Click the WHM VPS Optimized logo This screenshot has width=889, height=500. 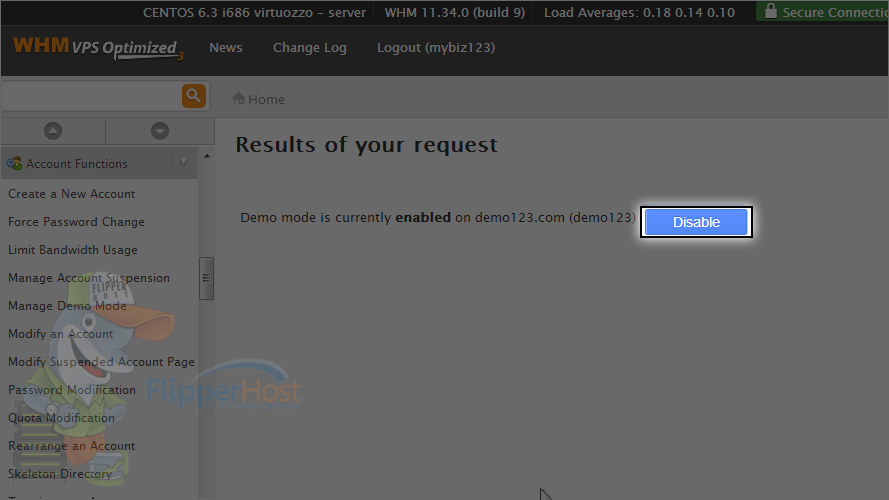(98, 48)
